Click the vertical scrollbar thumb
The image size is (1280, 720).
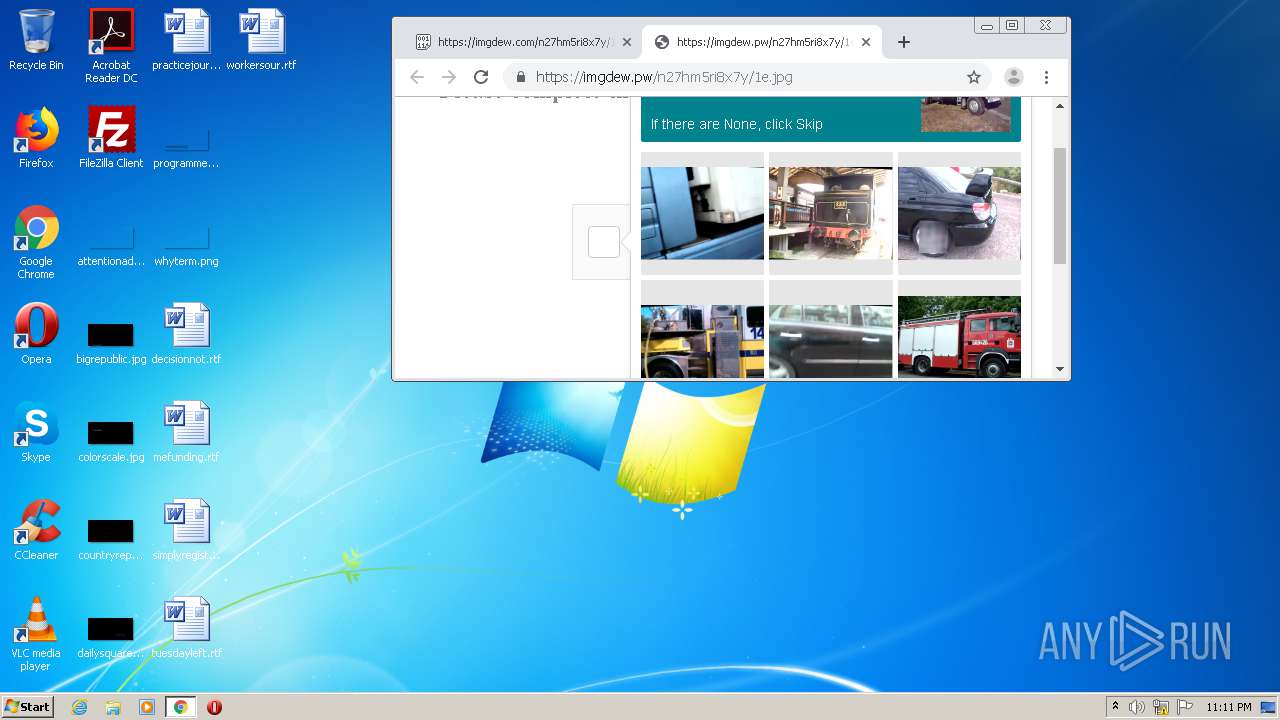(x=1060, y=205)
